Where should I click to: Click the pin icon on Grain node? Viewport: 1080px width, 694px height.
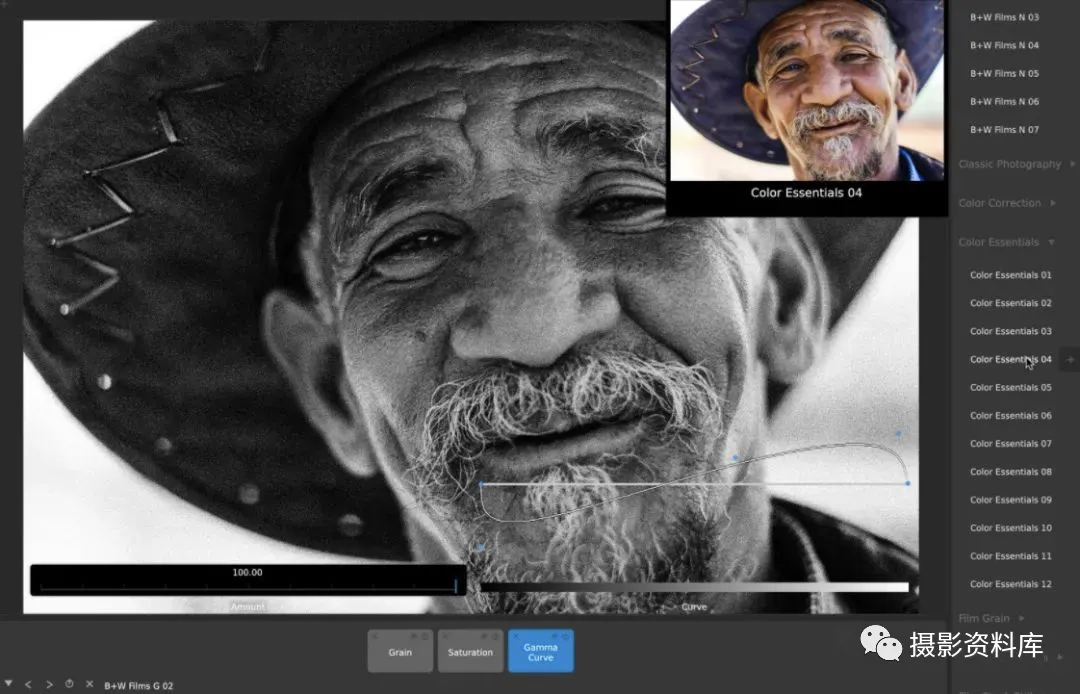(x=414, y=636)
